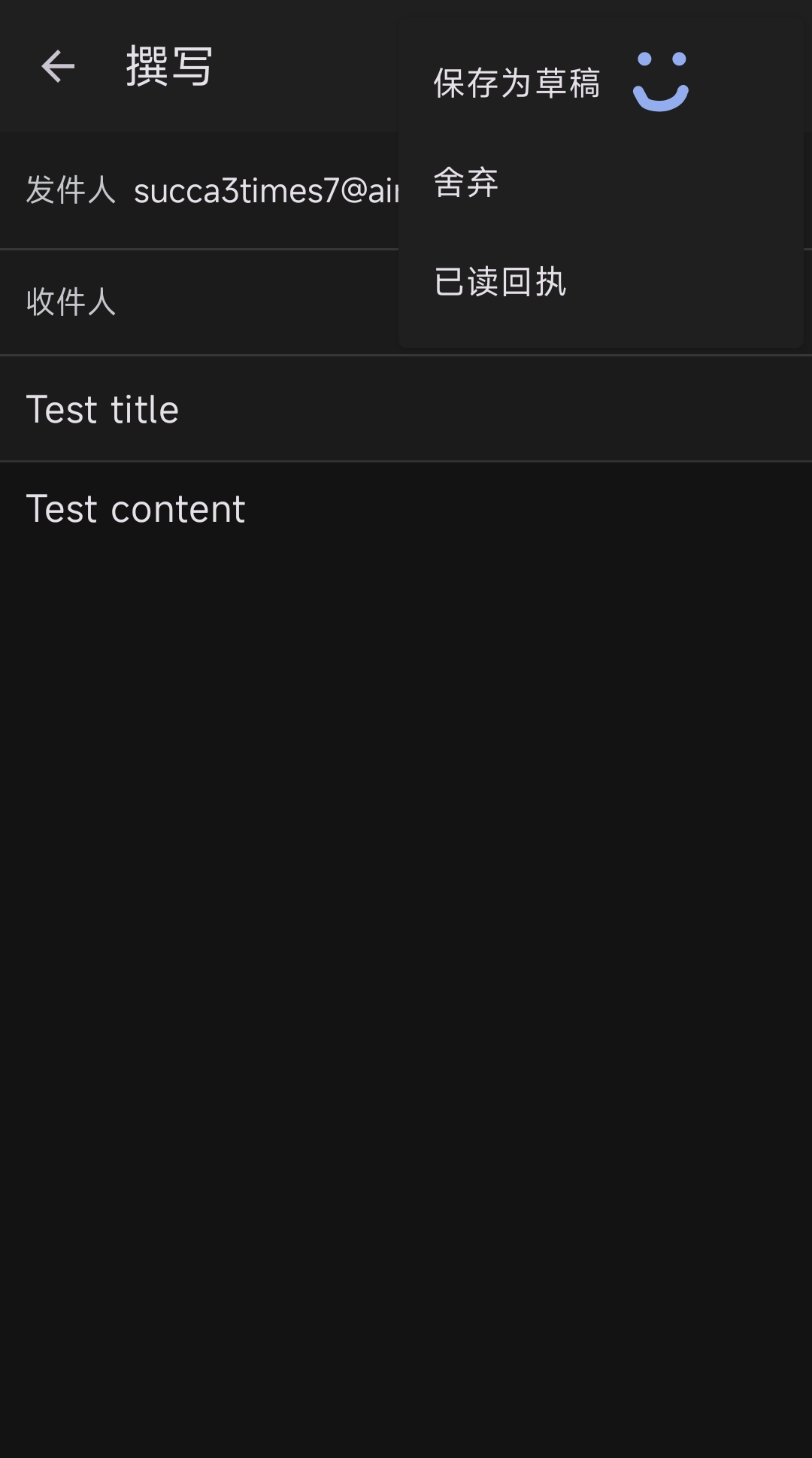Click the word "Test" in subject line
Viewport: 812px width, 1458px height.
(62, 410)
